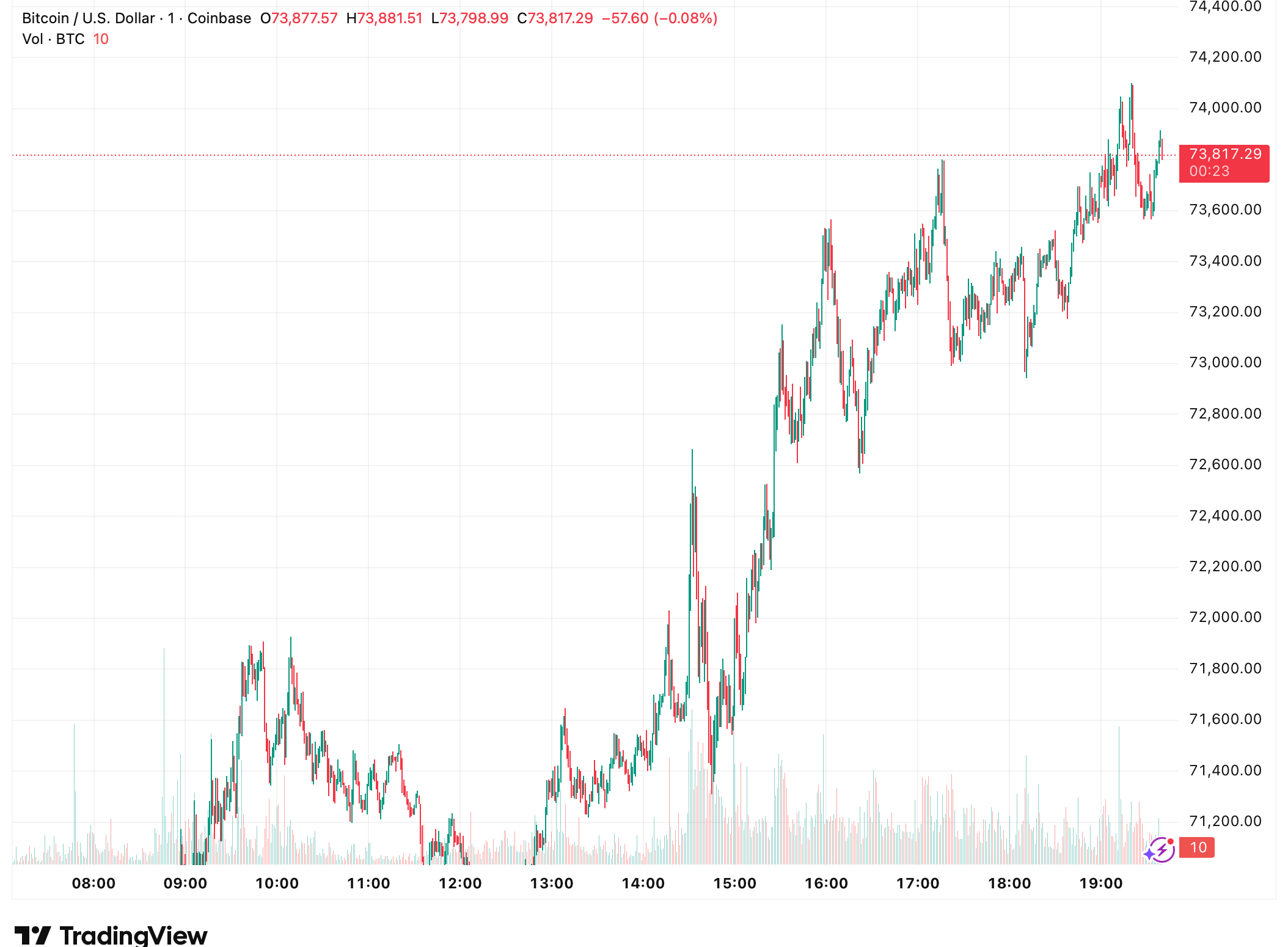
Task: Click the high value H73,881.51 in the legend
Action: [382, 18]
